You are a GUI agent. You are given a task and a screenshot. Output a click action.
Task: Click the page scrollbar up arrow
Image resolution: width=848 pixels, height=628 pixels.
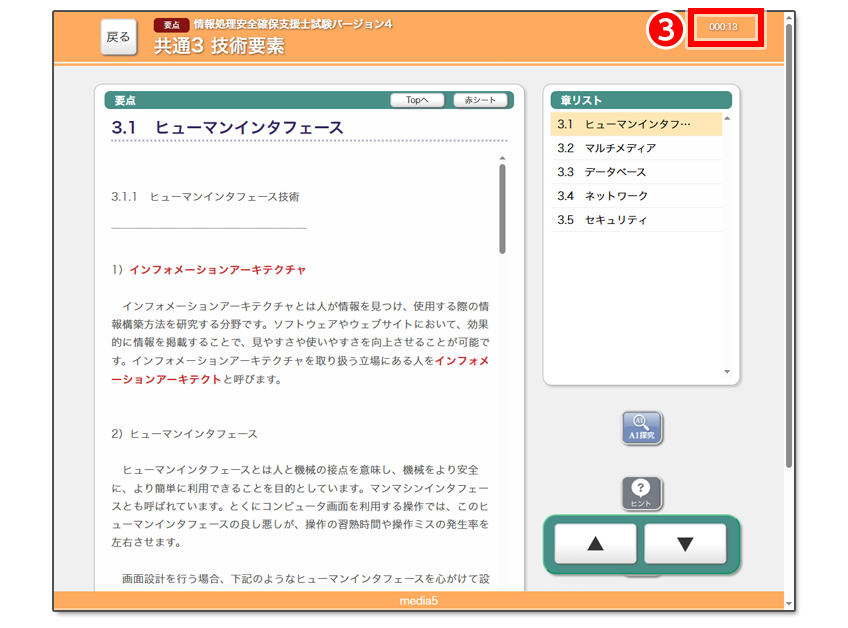click(x=790, y=18)
